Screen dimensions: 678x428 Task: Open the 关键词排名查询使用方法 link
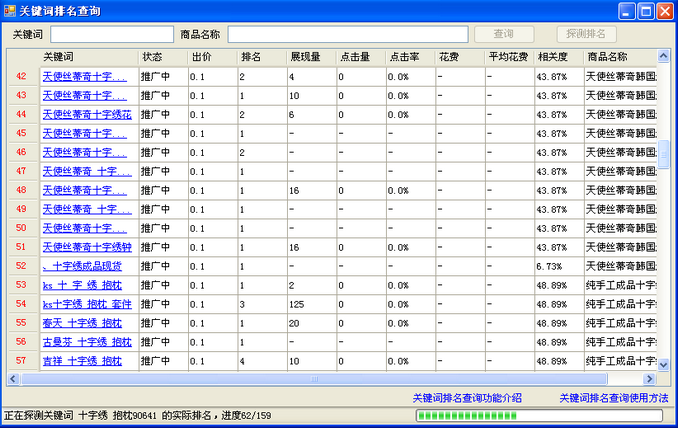[x=613, y=398]
